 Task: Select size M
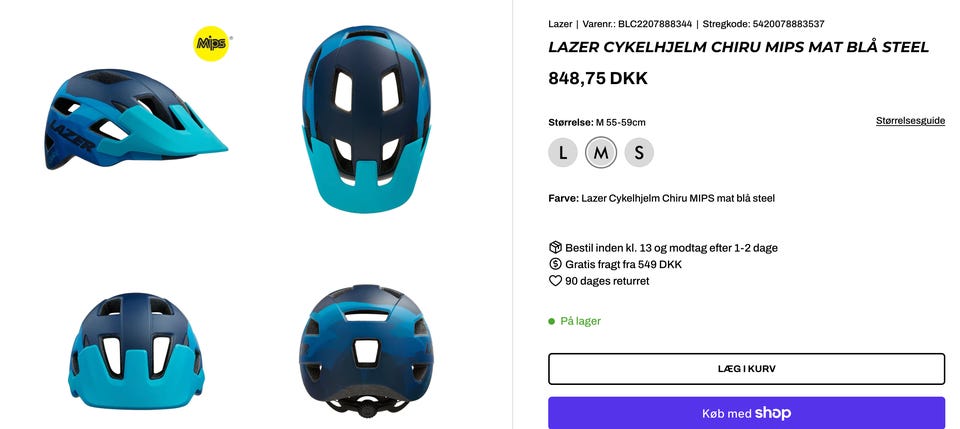tap(601, 152)
